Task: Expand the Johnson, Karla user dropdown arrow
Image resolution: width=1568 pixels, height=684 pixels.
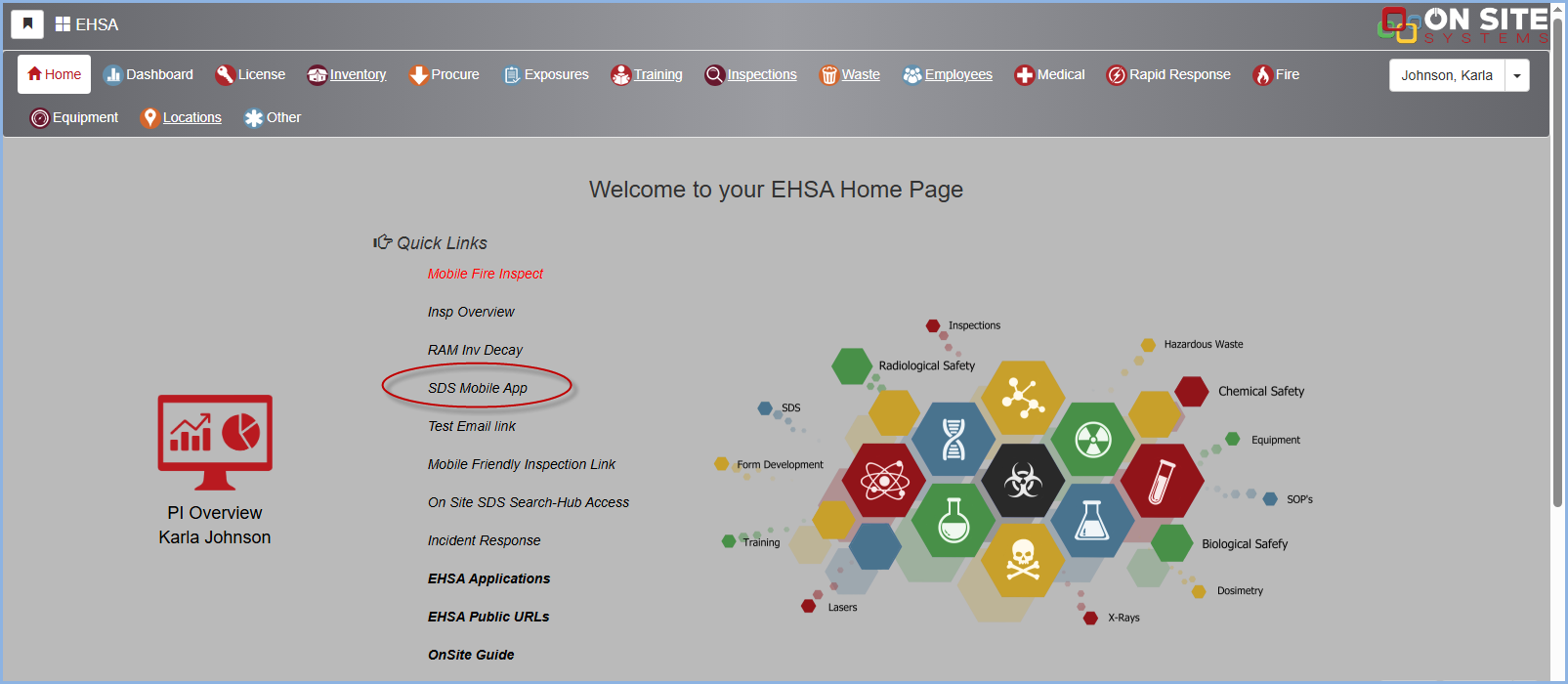Action: [1516, 75]
